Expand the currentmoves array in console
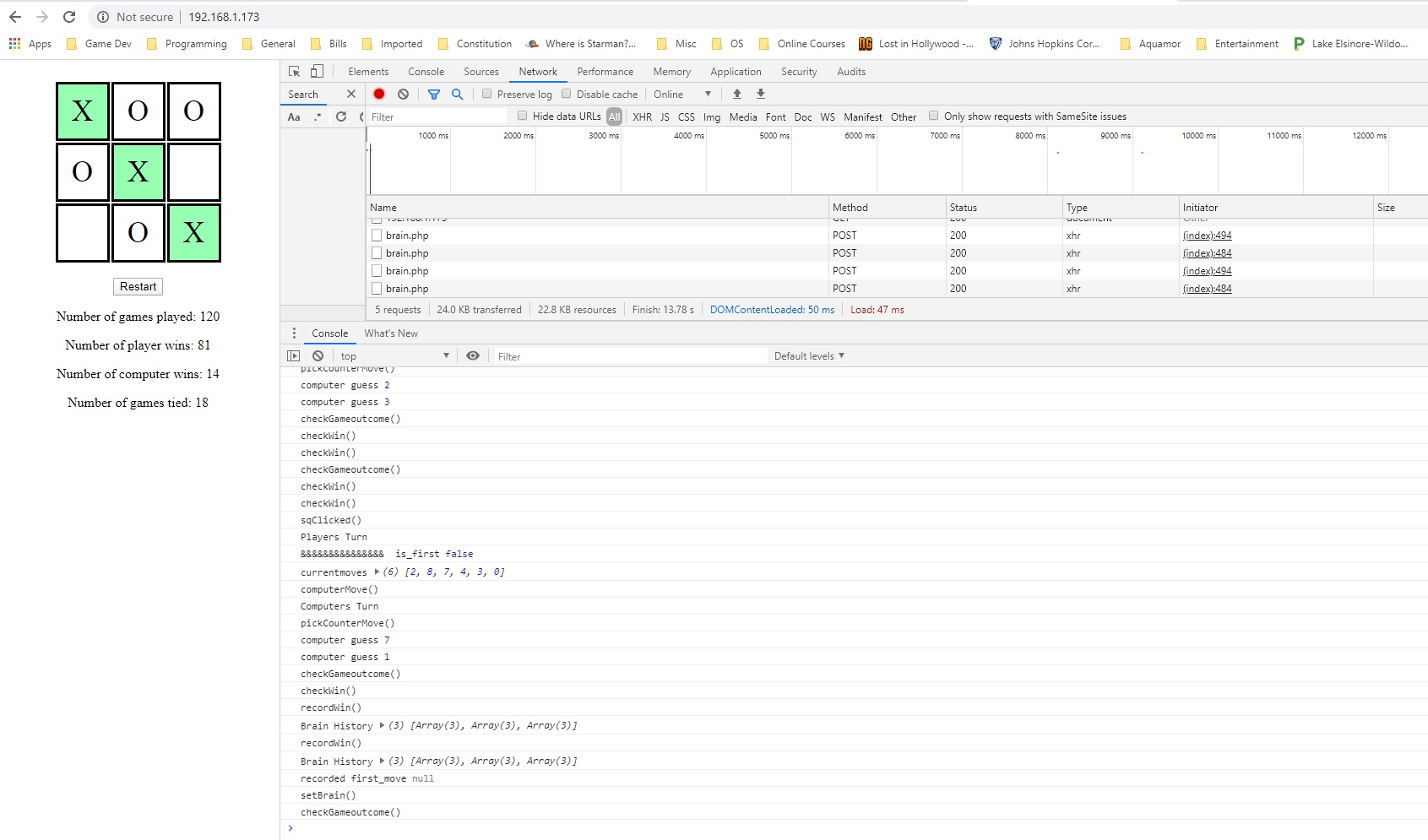Image resolution: width=1428 pixels, height=840 pixels. (377, 572)
